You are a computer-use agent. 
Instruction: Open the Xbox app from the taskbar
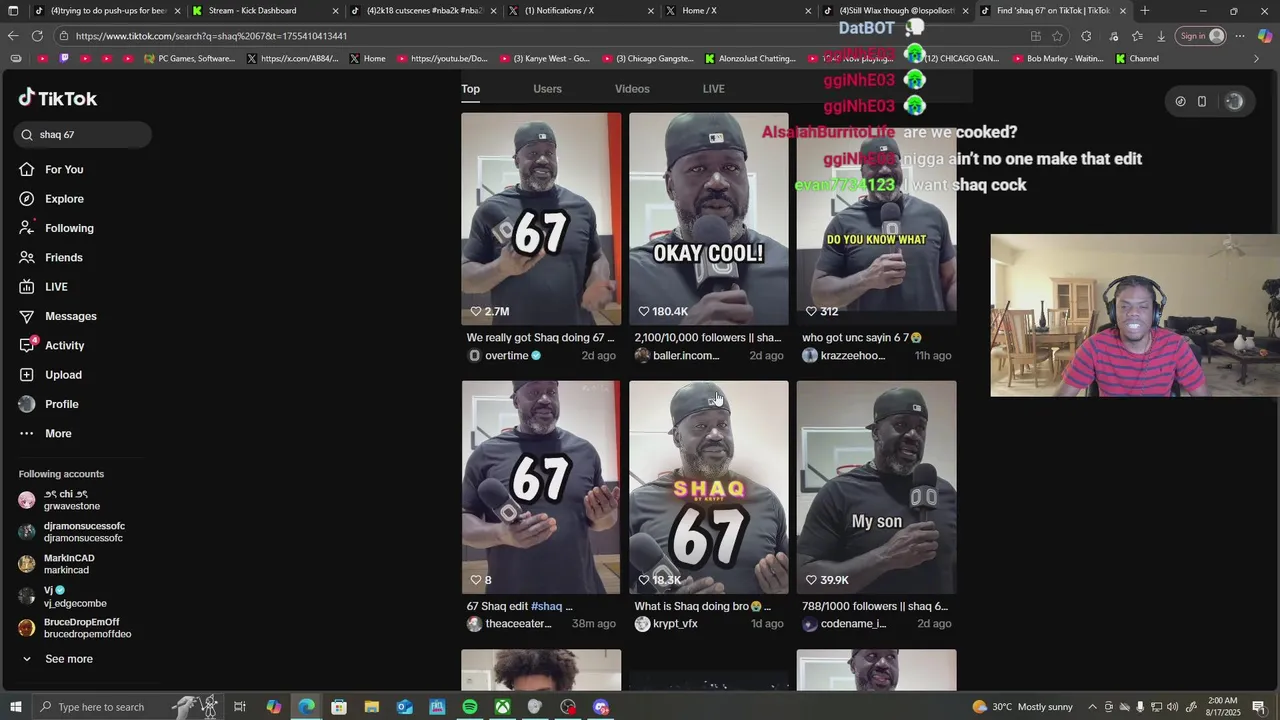click(502, 707)
